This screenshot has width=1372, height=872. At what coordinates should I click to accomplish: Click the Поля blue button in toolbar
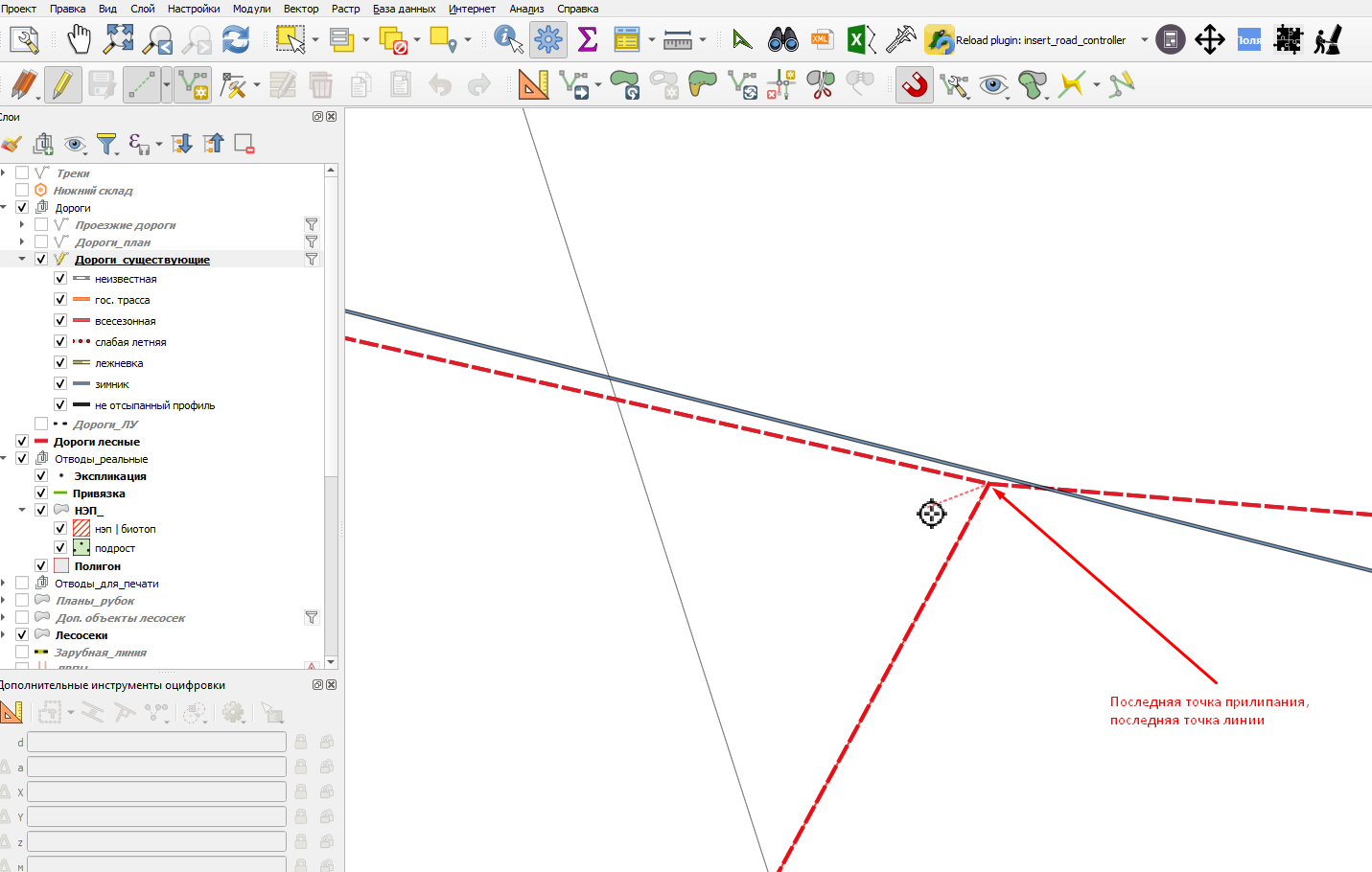point(1248,39)
